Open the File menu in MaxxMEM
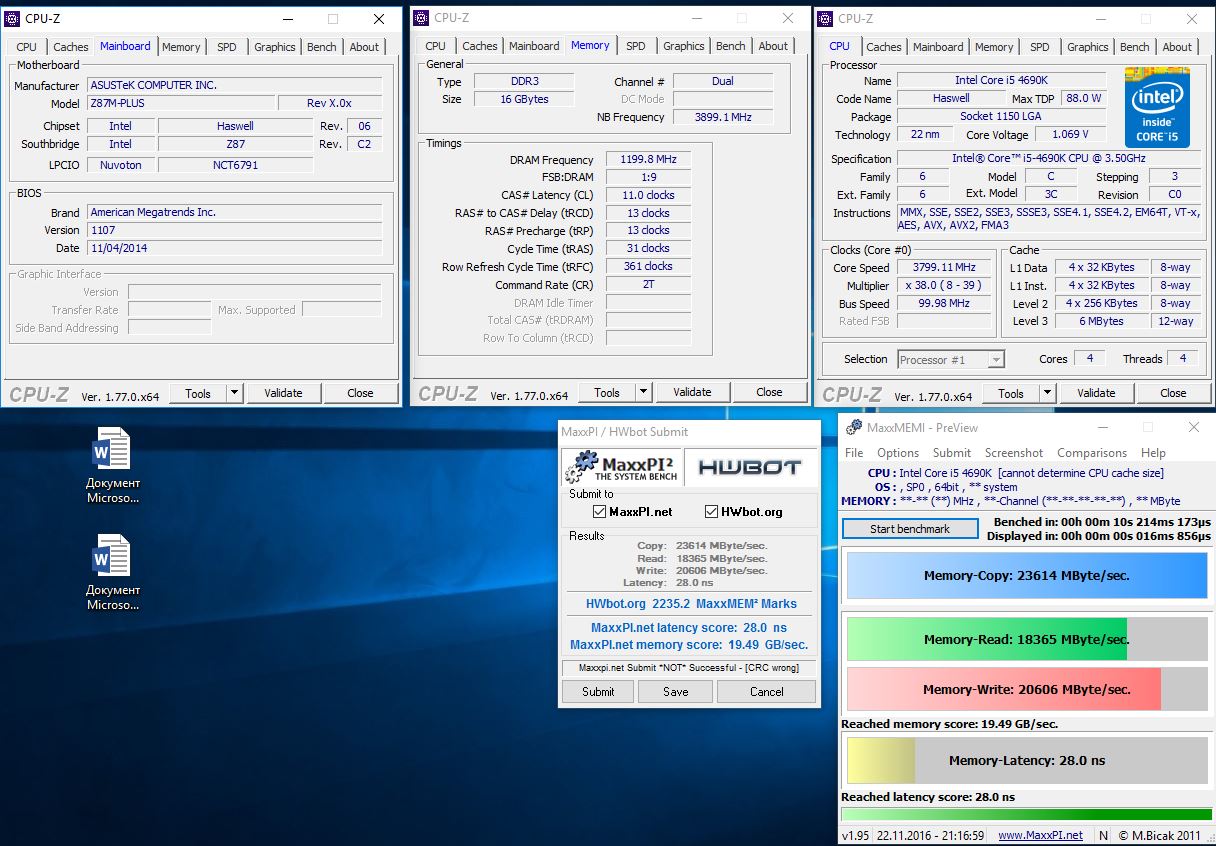 click(854, 453)
